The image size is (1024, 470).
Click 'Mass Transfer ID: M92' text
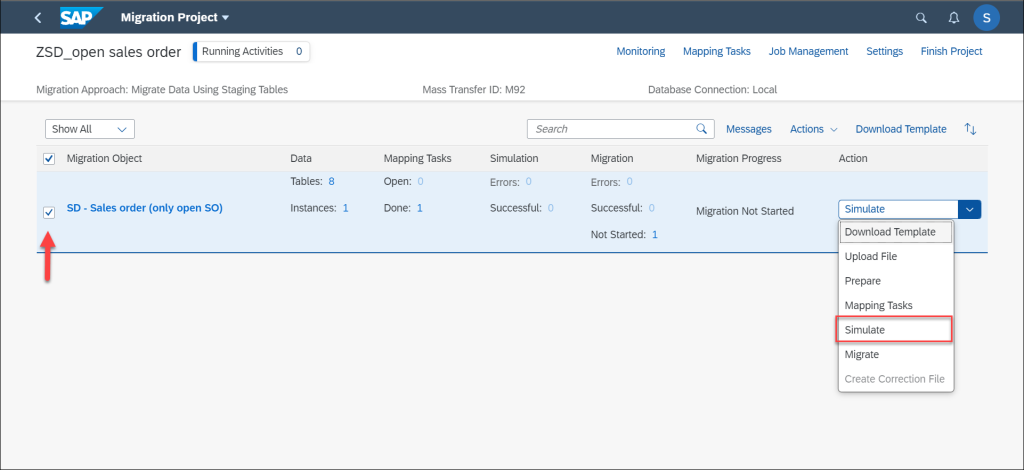pyautogui.click(x=473, y=89)
